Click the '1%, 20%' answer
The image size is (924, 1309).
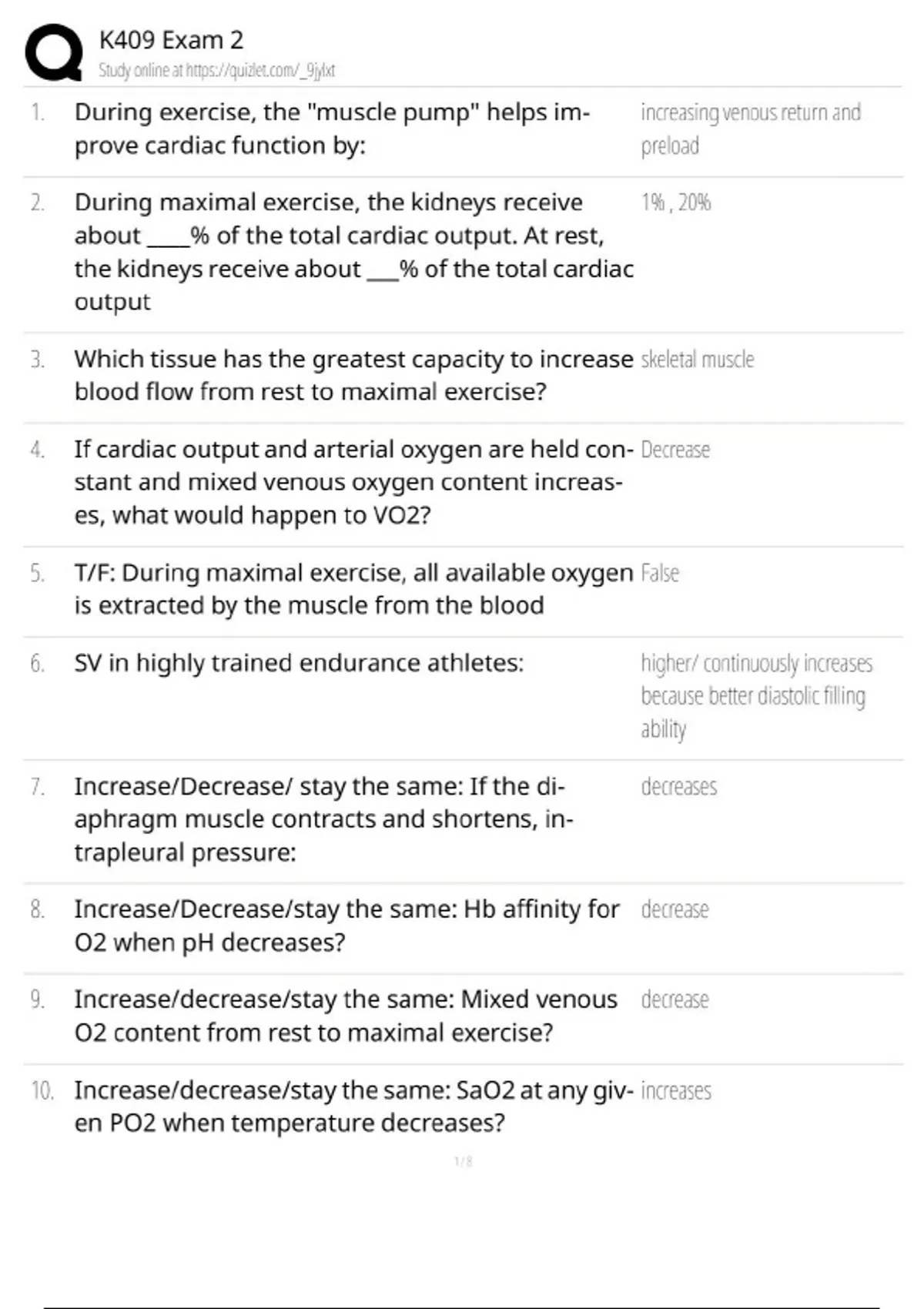(675, 203)
